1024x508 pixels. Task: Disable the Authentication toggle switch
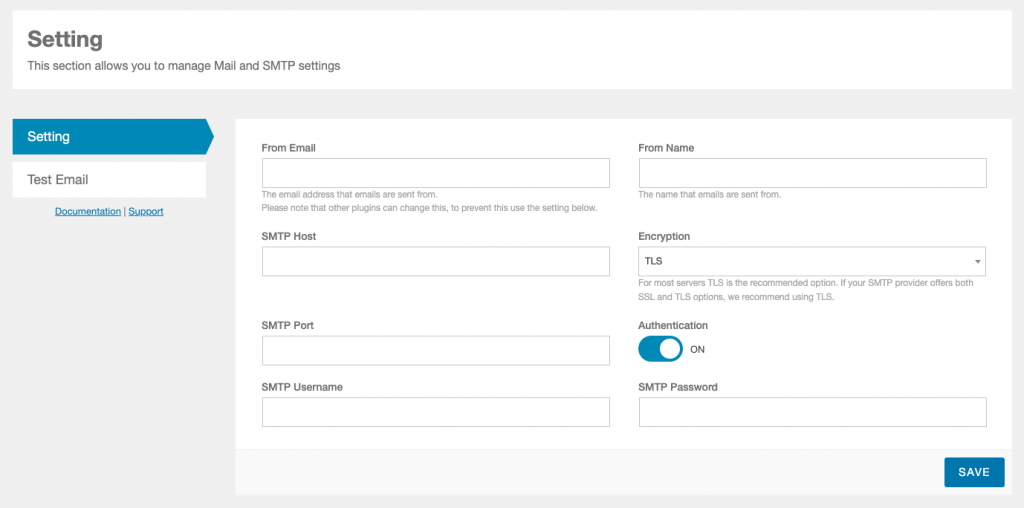coord(660,349)
